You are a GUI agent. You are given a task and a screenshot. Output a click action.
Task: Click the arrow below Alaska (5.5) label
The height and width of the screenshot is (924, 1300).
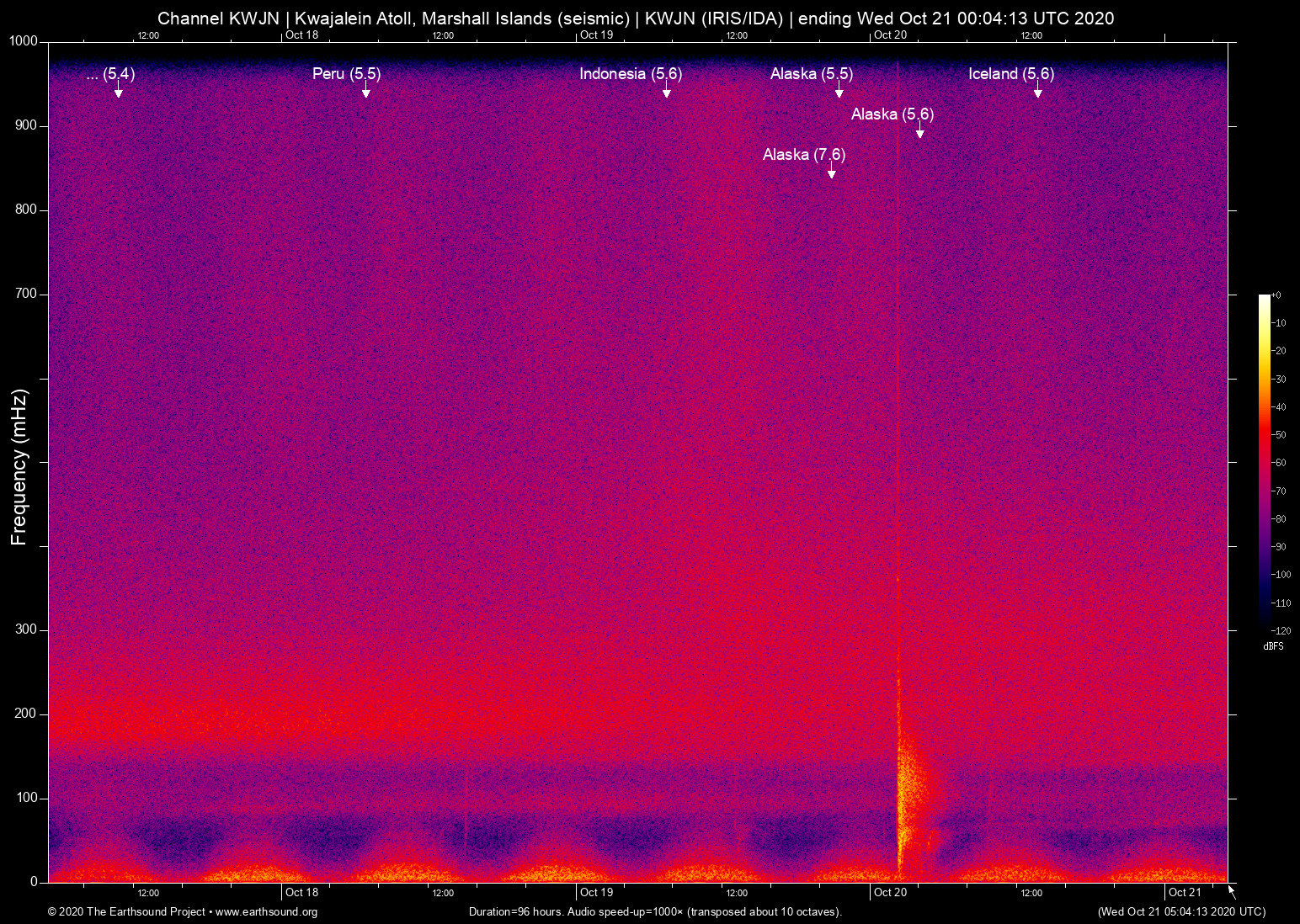839,92
